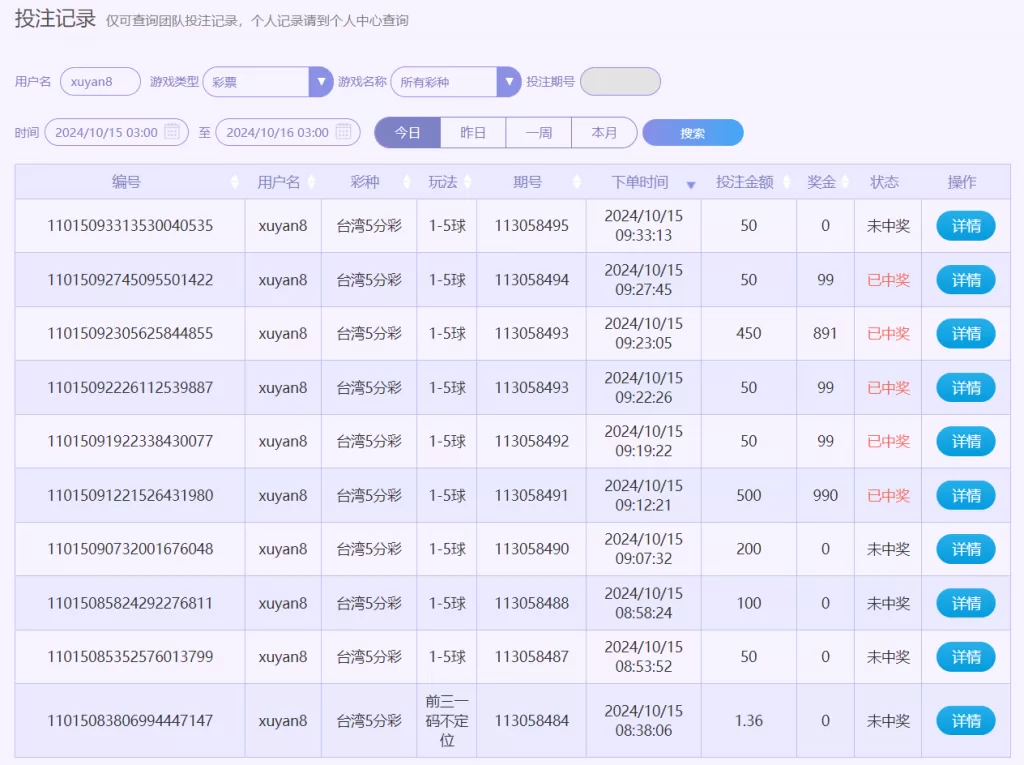Click order number 11015083806994447147
The width and height of the screenshot is (1024, 765).
coord(130,721)
